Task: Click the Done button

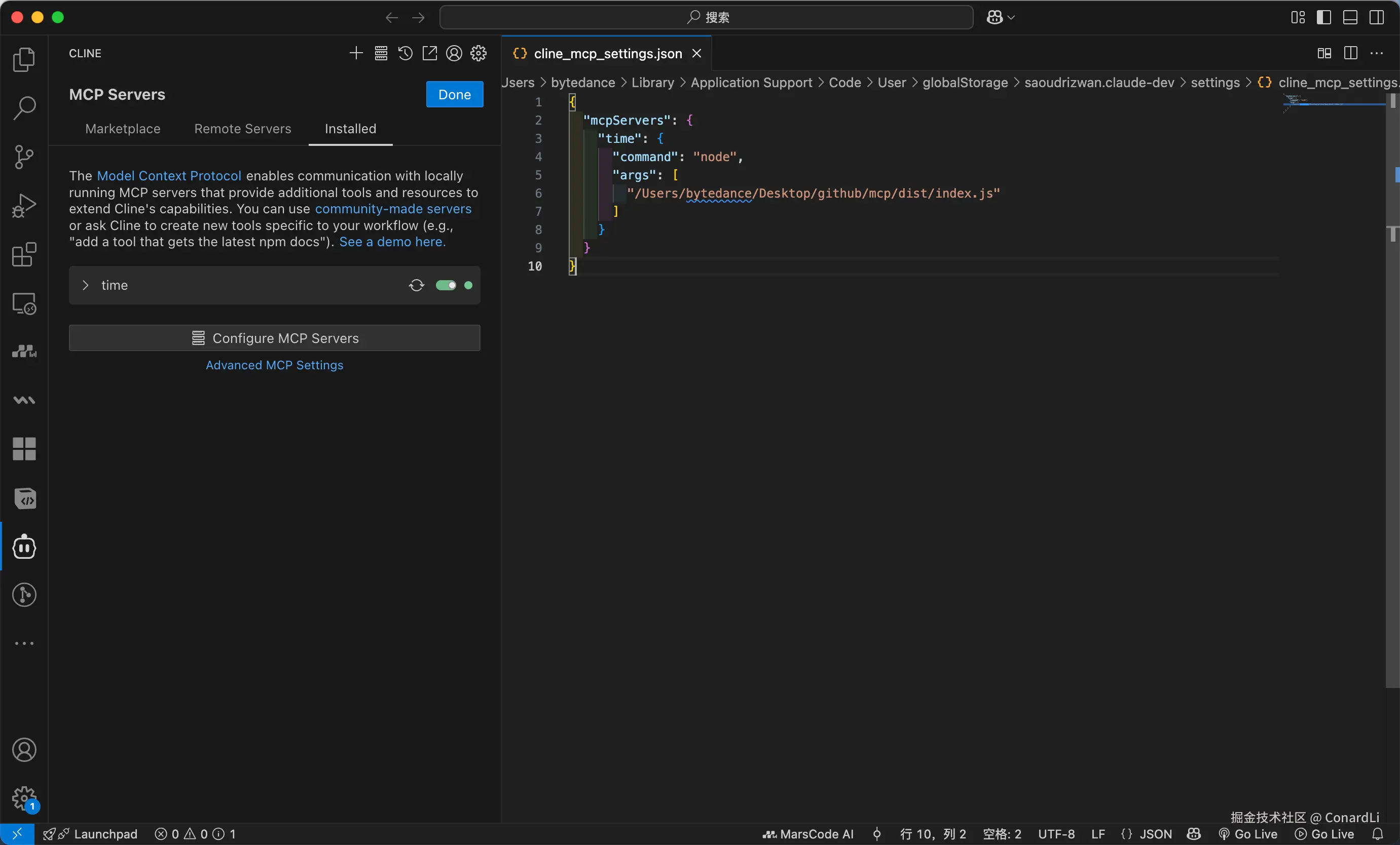Action: click(x=455, y=94)
